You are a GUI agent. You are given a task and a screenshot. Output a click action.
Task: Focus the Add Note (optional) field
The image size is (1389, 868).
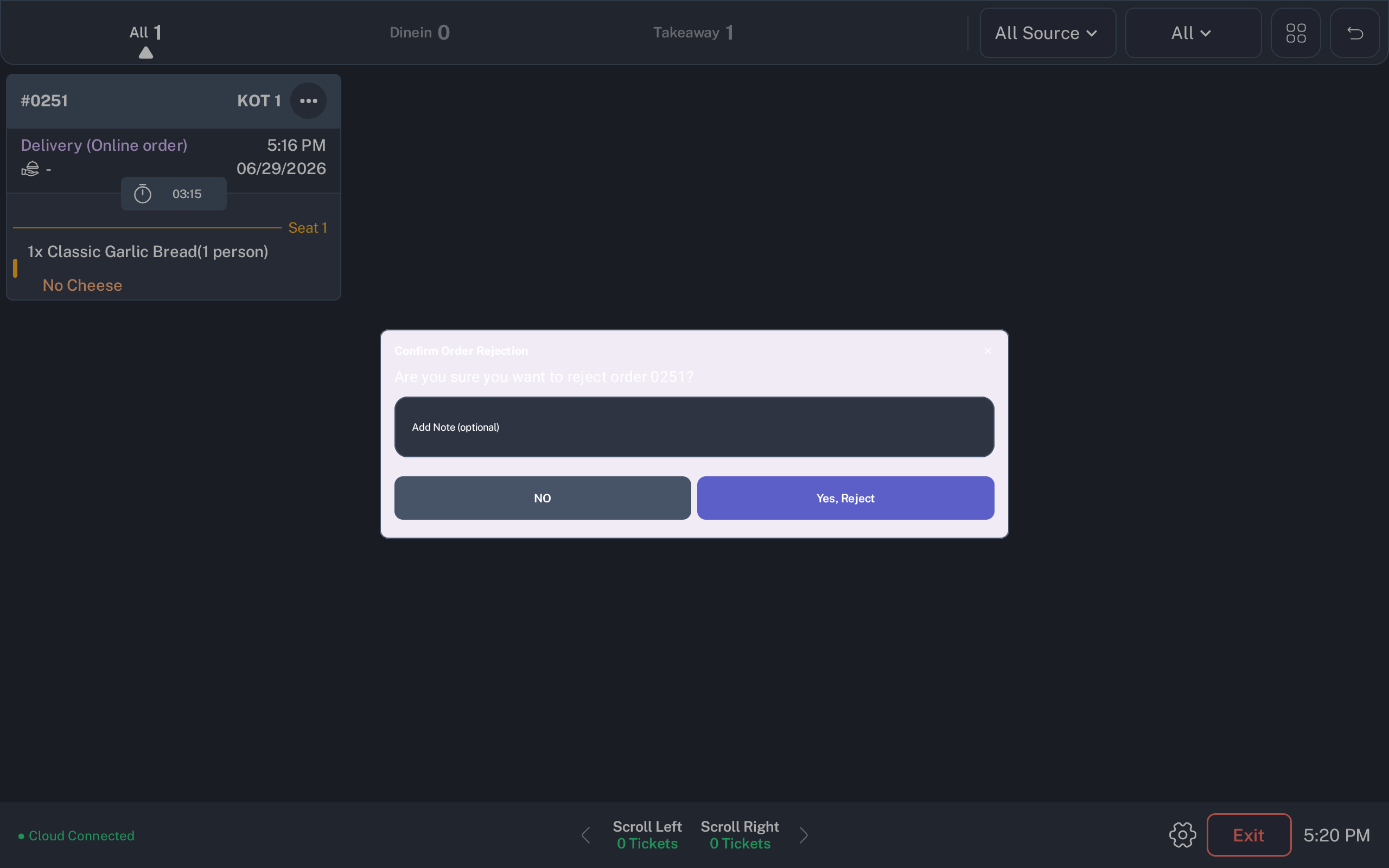point(694,427)
